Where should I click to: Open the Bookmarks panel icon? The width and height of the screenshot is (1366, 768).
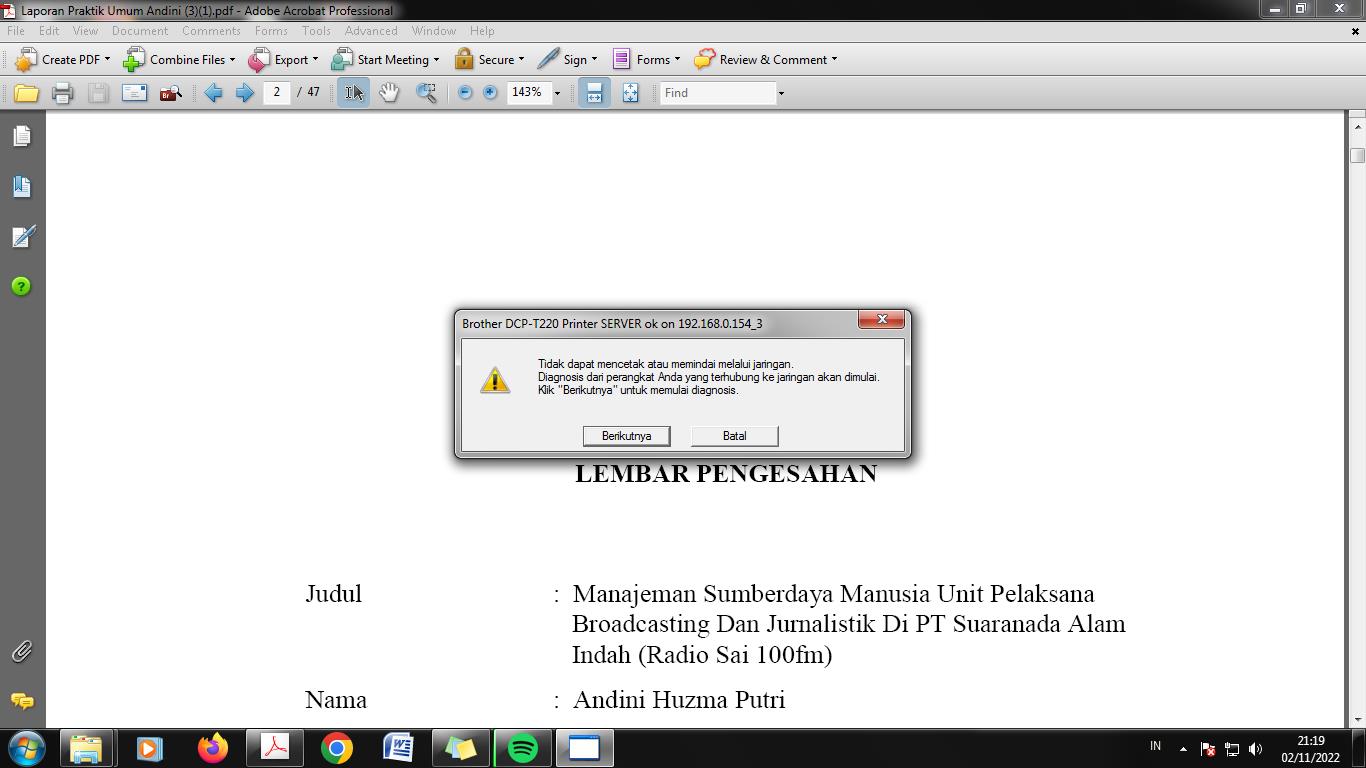click(22, 186)
